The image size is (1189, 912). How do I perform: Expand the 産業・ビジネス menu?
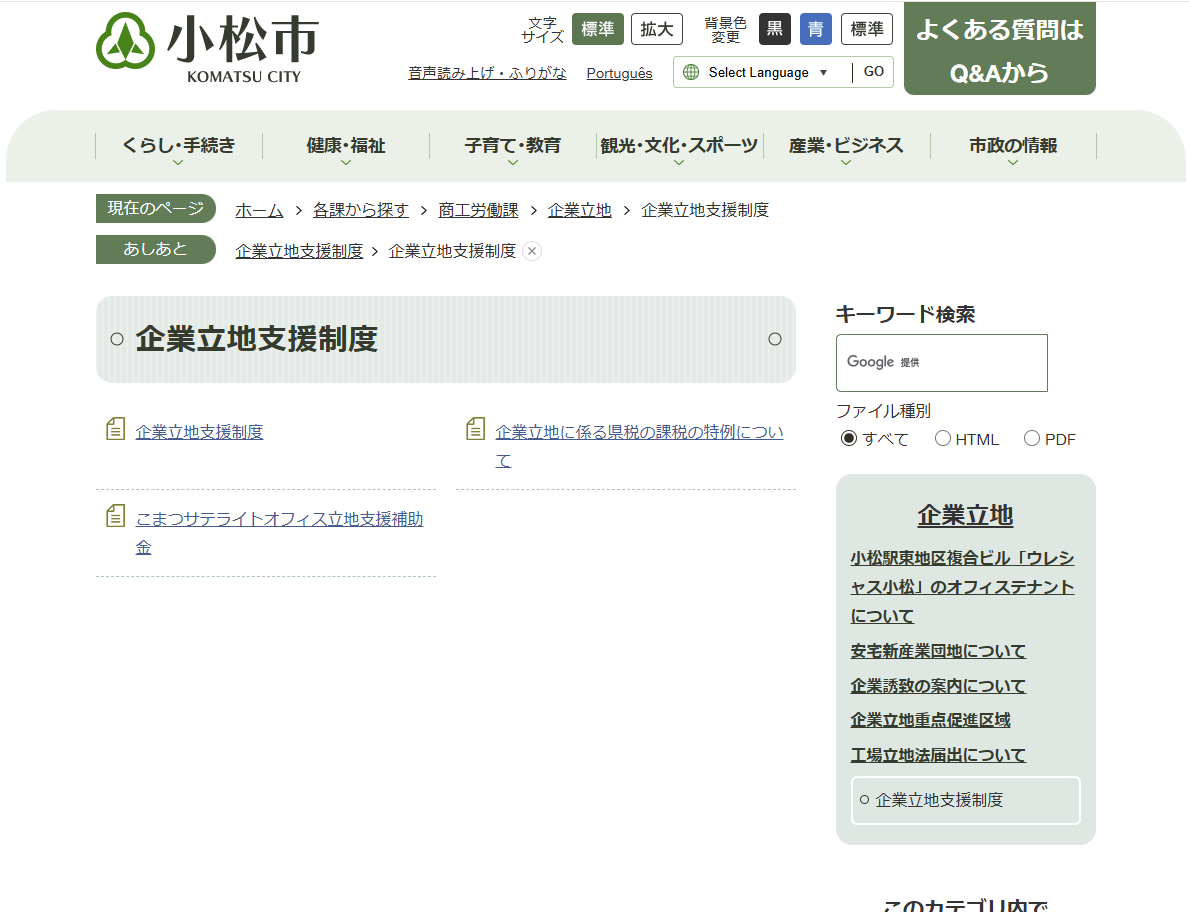click(846, 146)
